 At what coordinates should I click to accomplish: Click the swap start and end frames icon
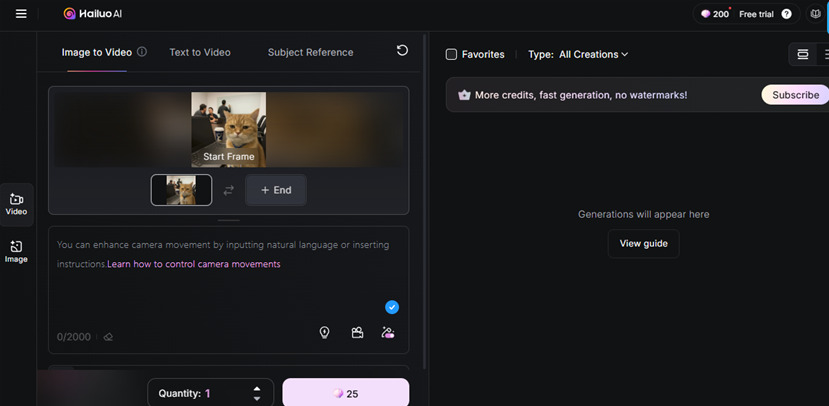coord(228,190)
